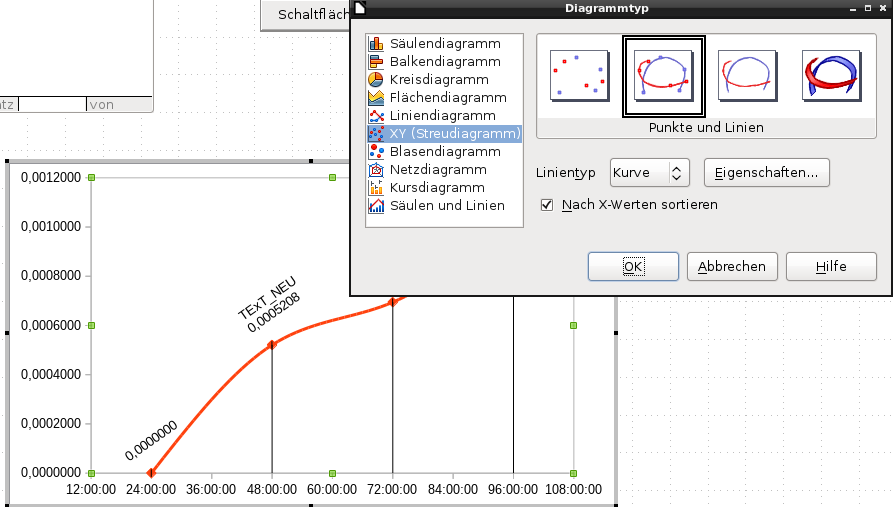Select the Flächendiagramm area chart icon
Screen dimensions: 896x507
pos(376,98)
